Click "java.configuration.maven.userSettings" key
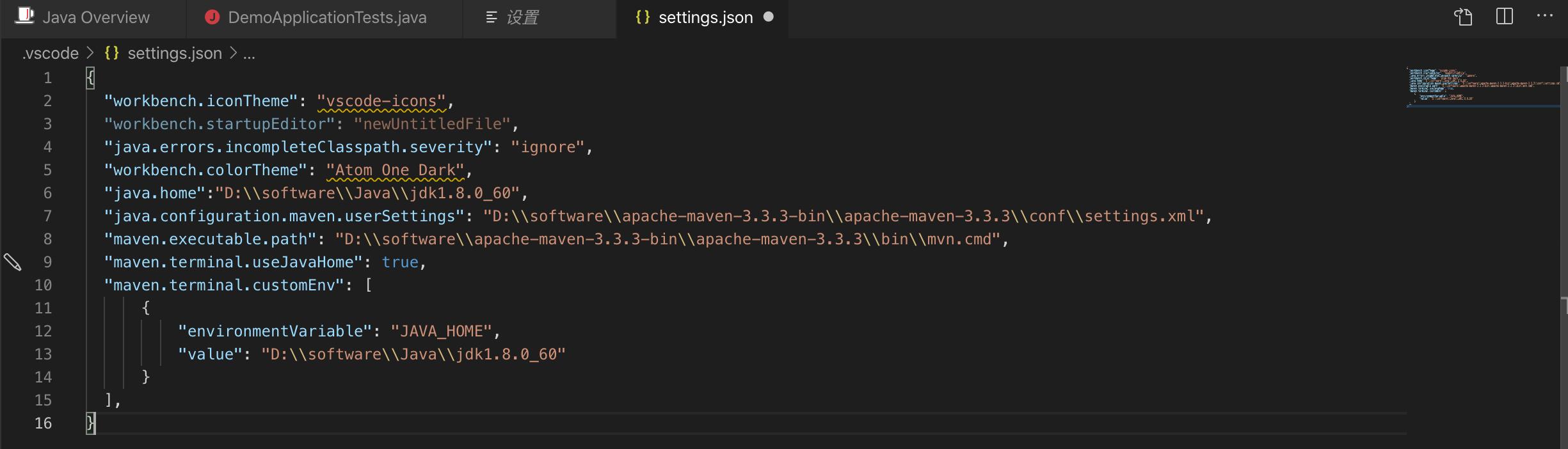 tap(284, 216)
